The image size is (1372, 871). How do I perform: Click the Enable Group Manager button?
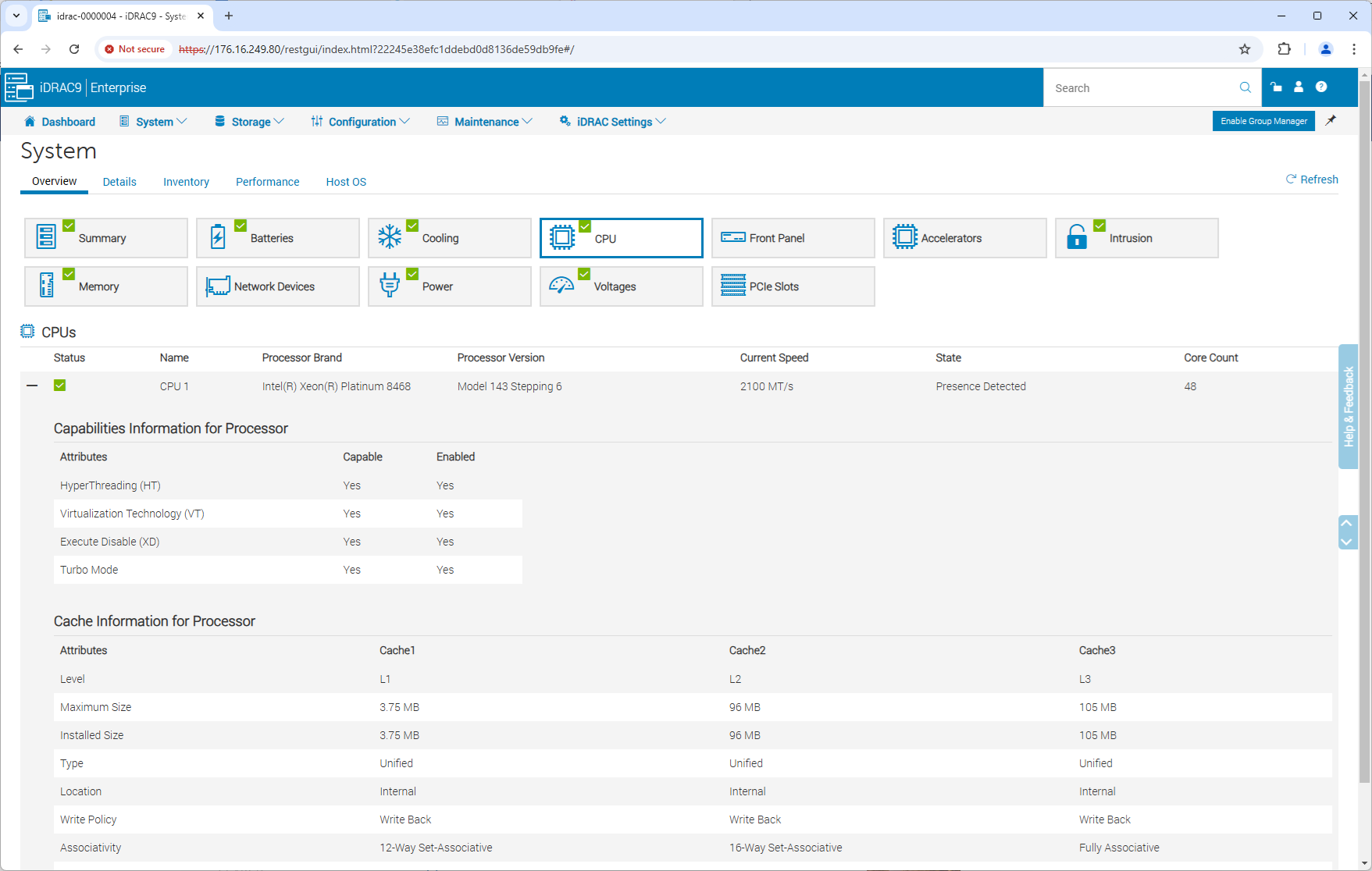(1263, 121)
